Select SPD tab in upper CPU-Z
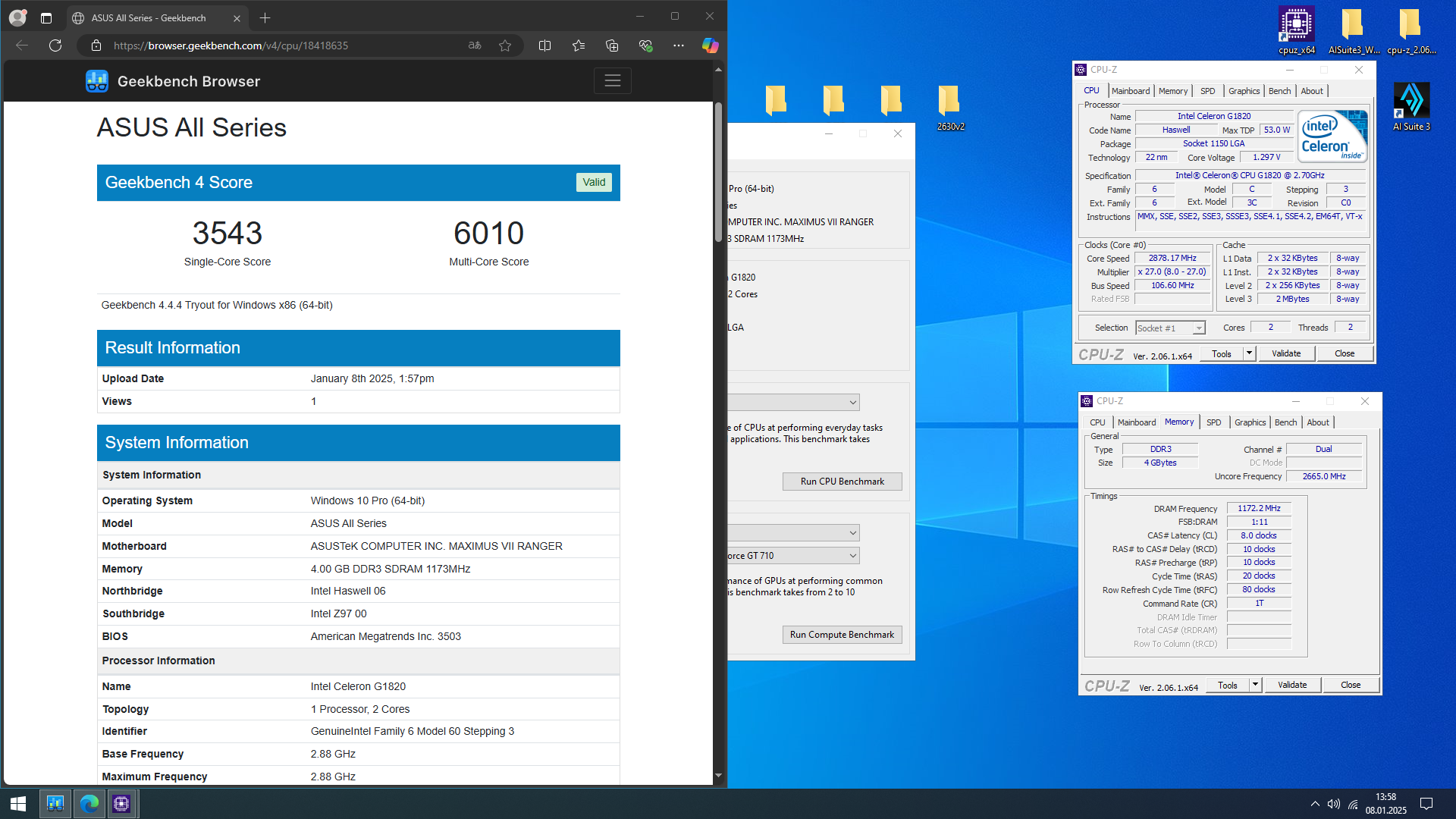Viewport: 1456px width, 819px height. click(x=1208, y=91)
